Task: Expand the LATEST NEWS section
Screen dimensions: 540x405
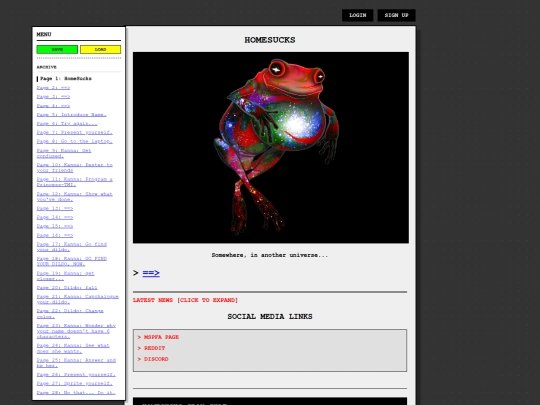Action: (x=185, y=300)
